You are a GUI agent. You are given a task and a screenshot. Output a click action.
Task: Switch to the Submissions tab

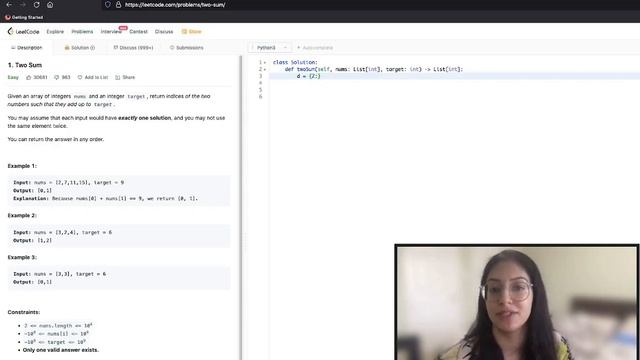point(187,48)
